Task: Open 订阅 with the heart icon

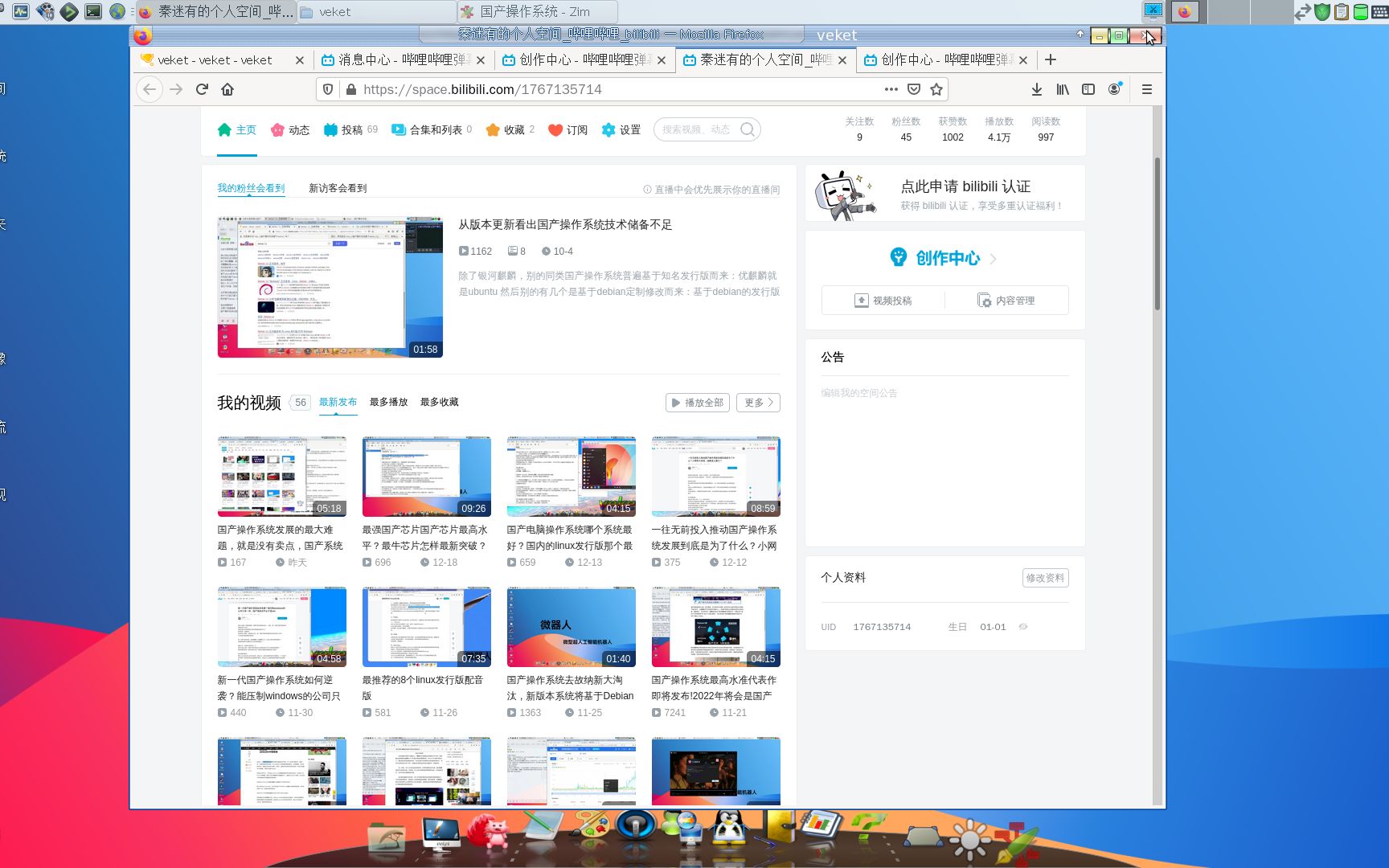Action: (554, 129)
